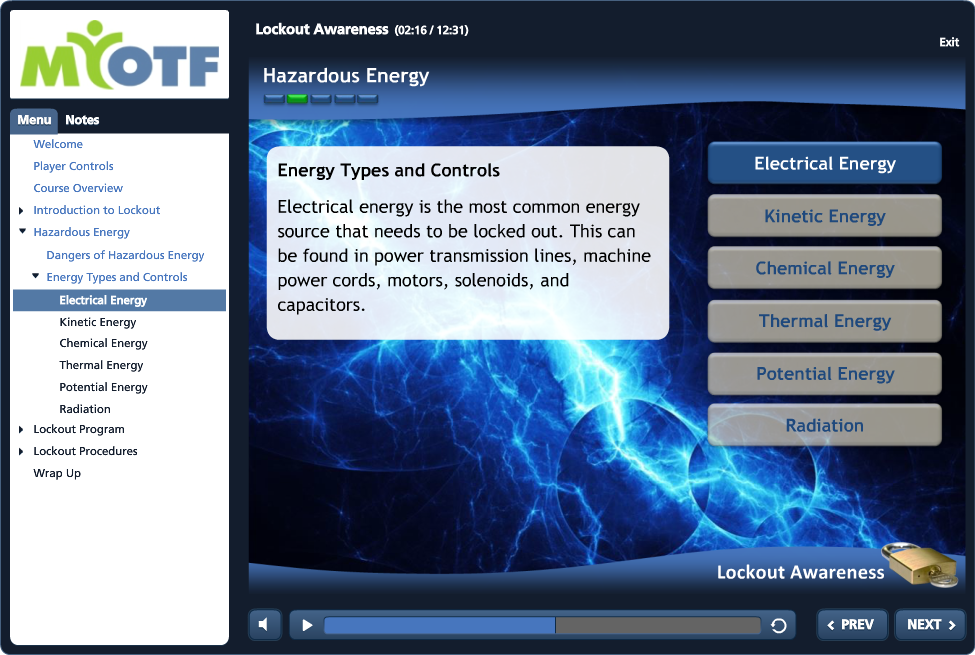
Task: Seek within the slide progress bar
Action: coord(542,625)
